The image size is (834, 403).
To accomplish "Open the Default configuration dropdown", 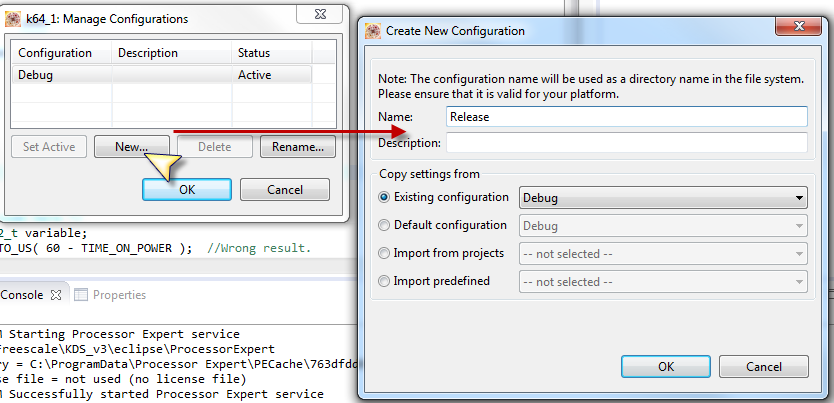I will tap(663, 226).
